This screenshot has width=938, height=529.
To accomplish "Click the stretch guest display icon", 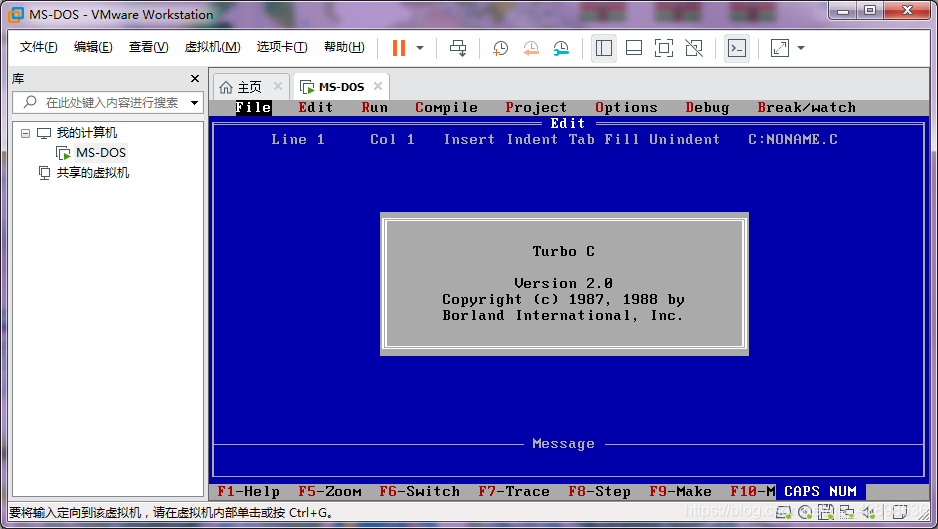I will point(779,48).
